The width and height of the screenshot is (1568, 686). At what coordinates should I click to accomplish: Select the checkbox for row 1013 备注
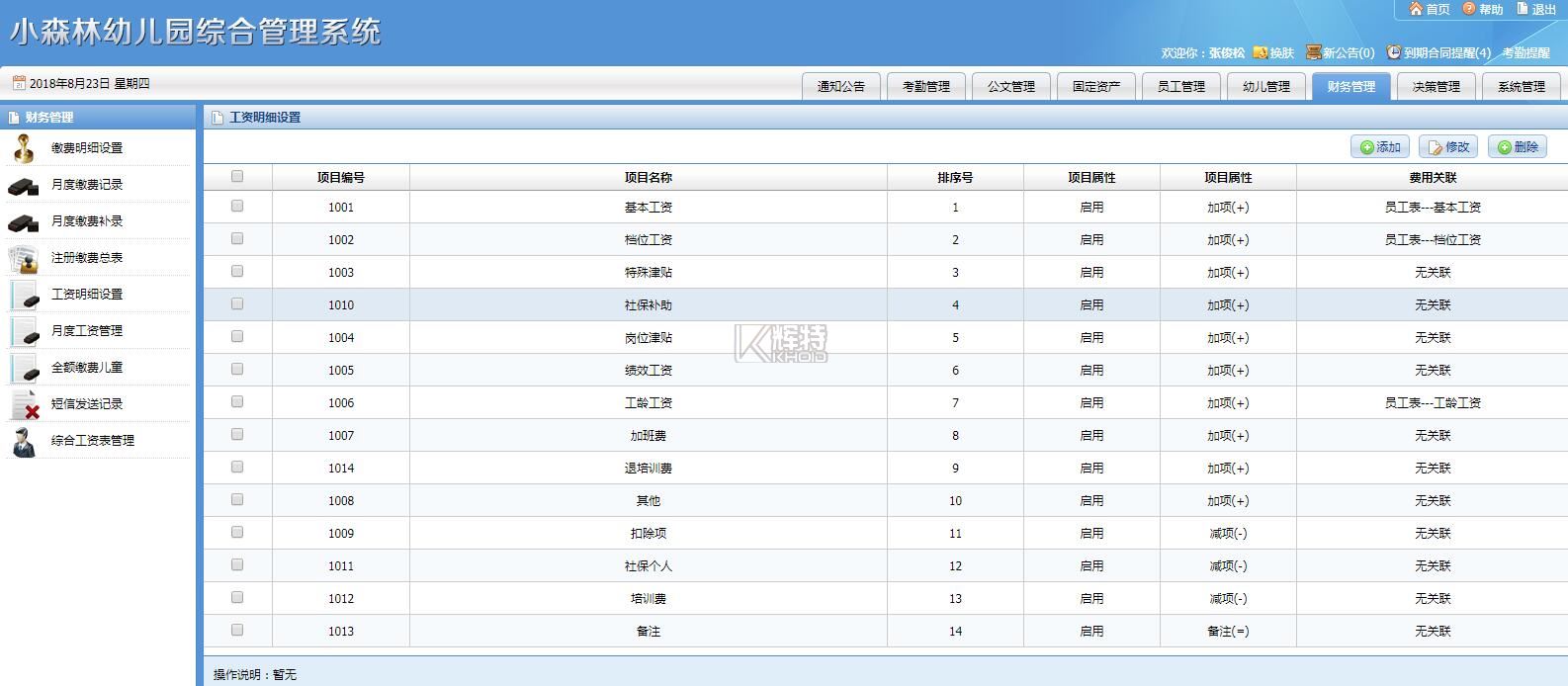tap(237, 631)
